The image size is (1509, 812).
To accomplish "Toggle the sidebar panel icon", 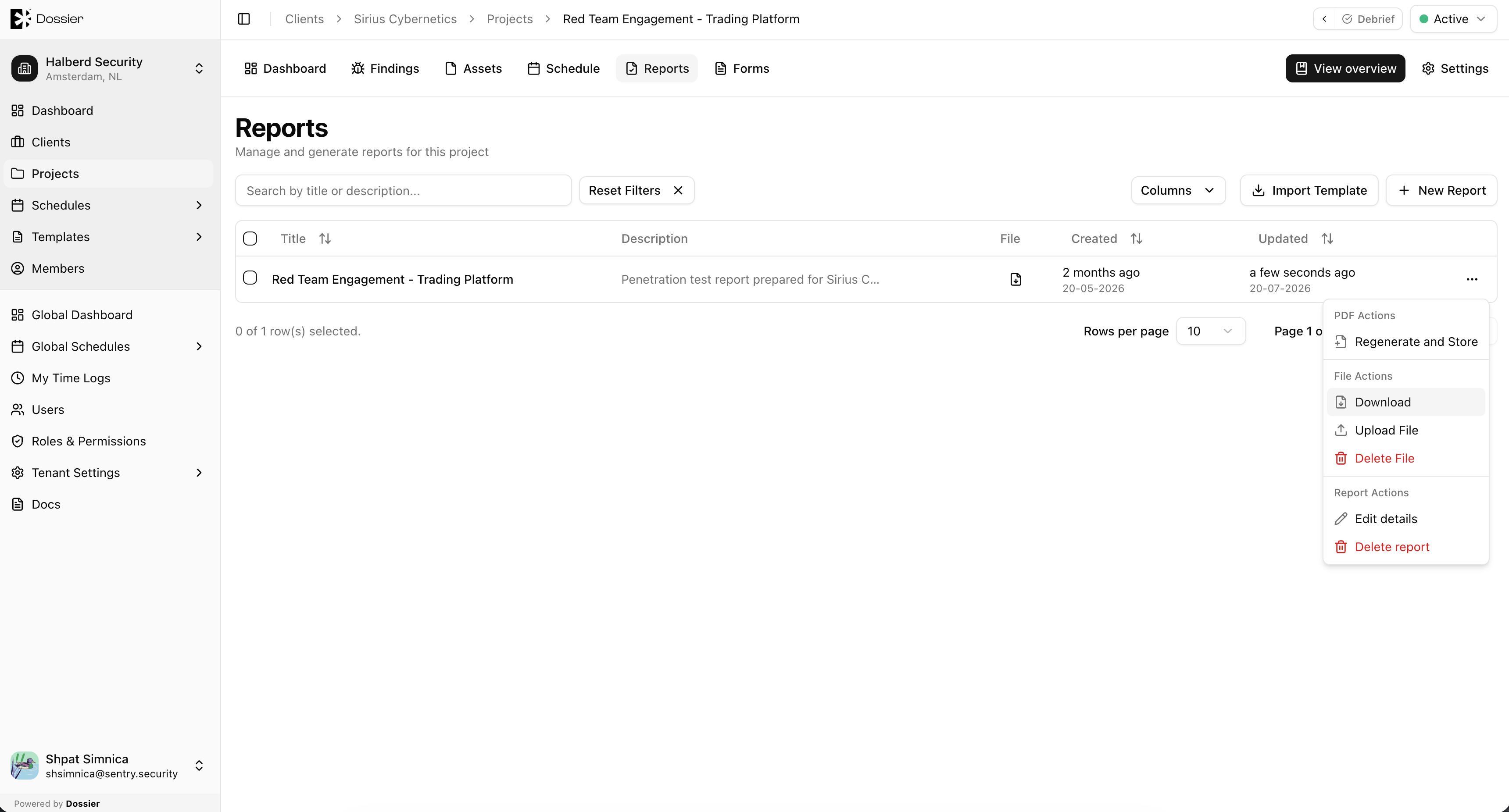I will pos(244,19).
